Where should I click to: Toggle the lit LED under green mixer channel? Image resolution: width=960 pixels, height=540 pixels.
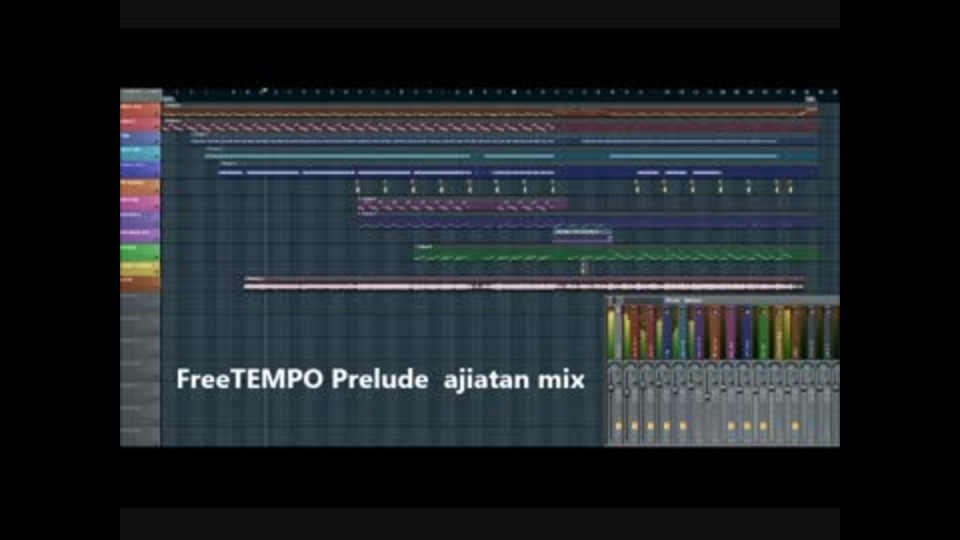tap(763, 426)
